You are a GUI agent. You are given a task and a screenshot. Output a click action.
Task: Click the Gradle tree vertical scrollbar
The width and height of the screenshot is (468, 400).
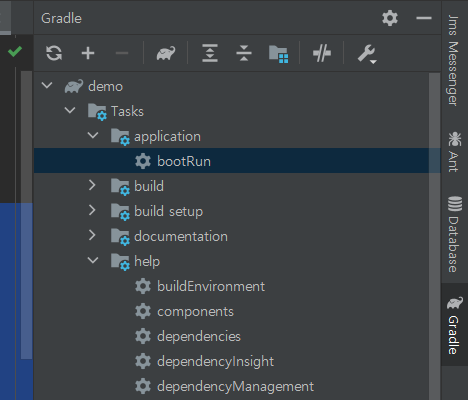tap(434, 236)
